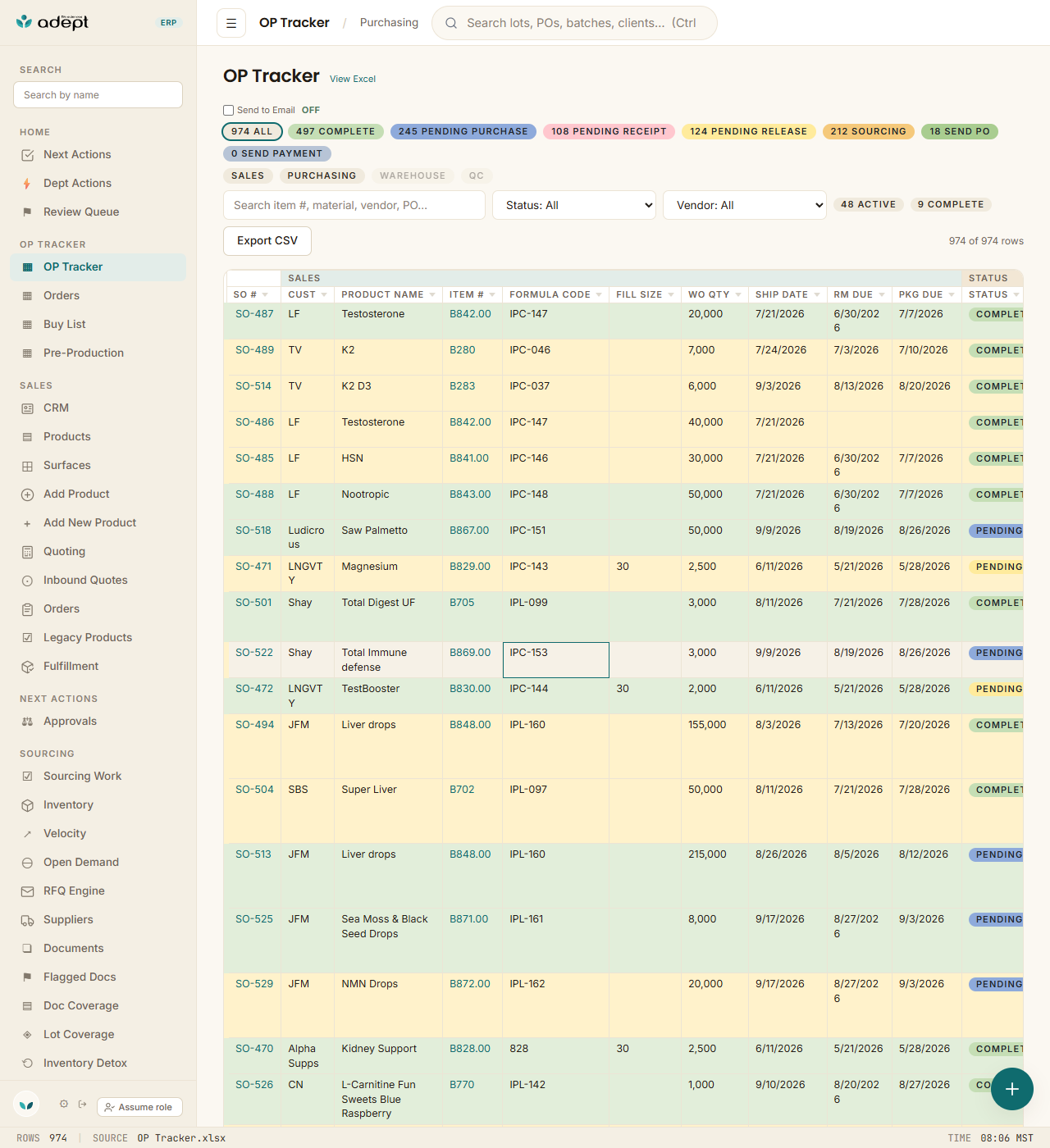Screen dimensions: 1050x1148
Task: Click the logout arrow icon
Action: pyautogui.click(x=82, y=1104)
